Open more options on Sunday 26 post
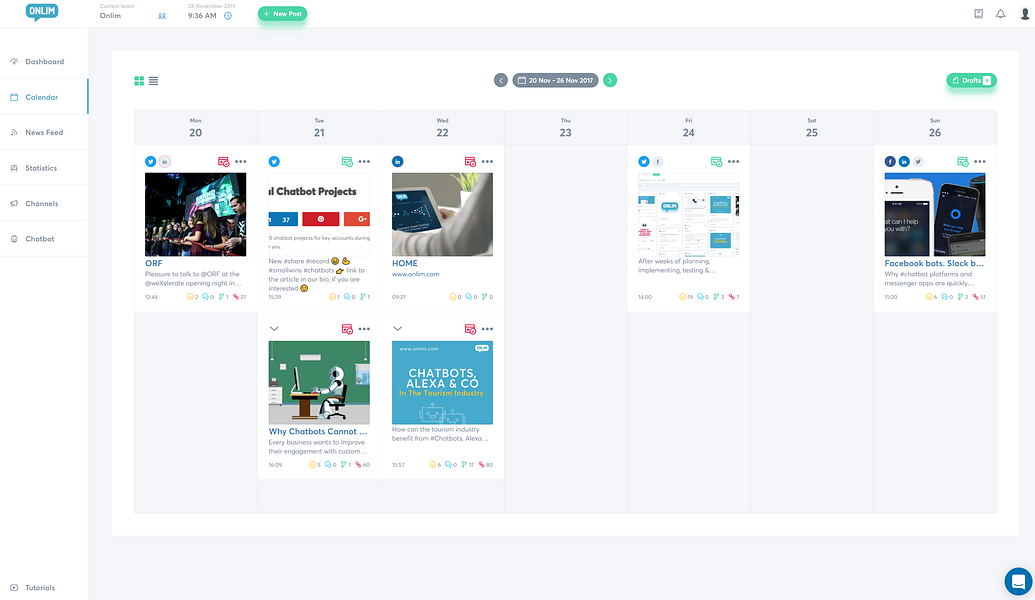 click(x=980, y=162)
